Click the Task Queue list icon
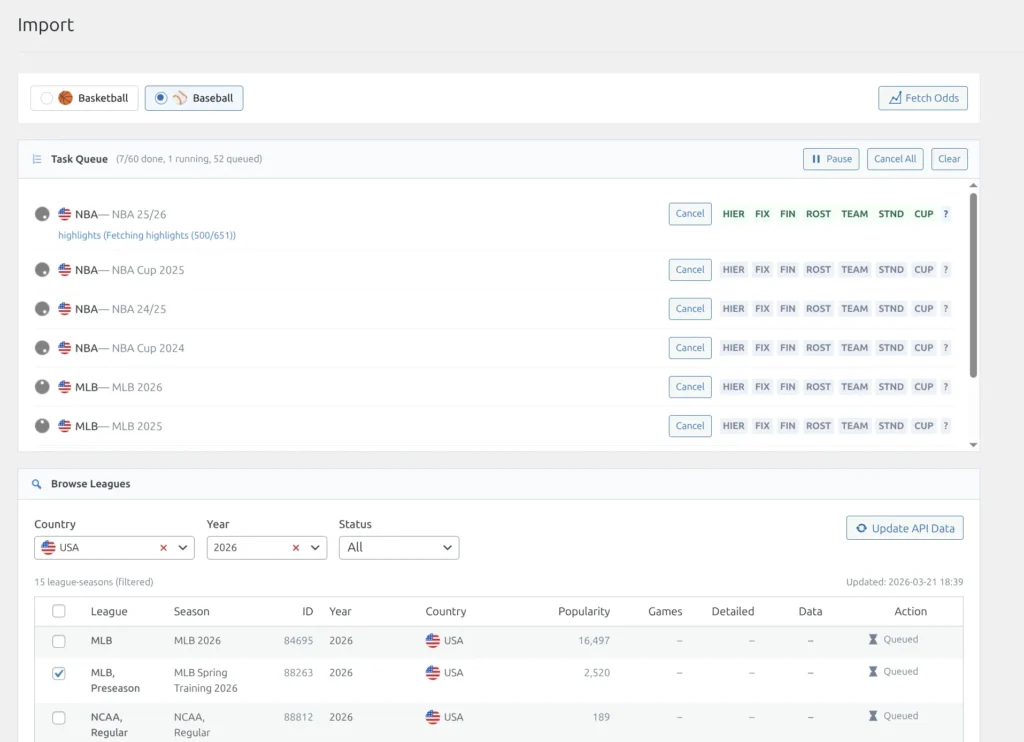Image resolution: width=1024 pixels, height=742 pixels. pos(37,159)
